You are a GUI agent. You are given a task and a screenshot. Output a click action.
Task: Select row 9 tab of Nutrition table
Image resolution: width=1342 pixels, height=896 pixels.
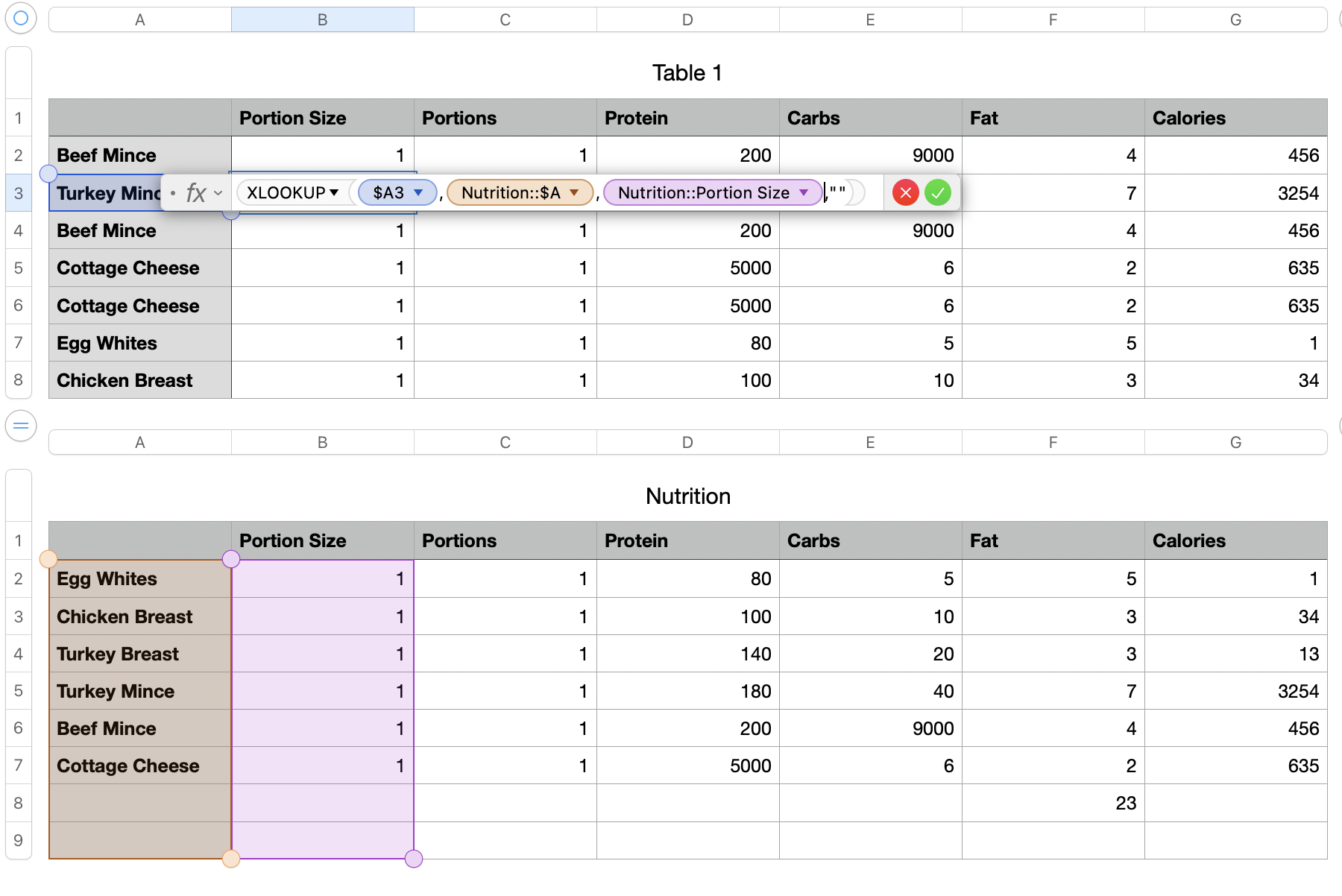click(19, 840)
